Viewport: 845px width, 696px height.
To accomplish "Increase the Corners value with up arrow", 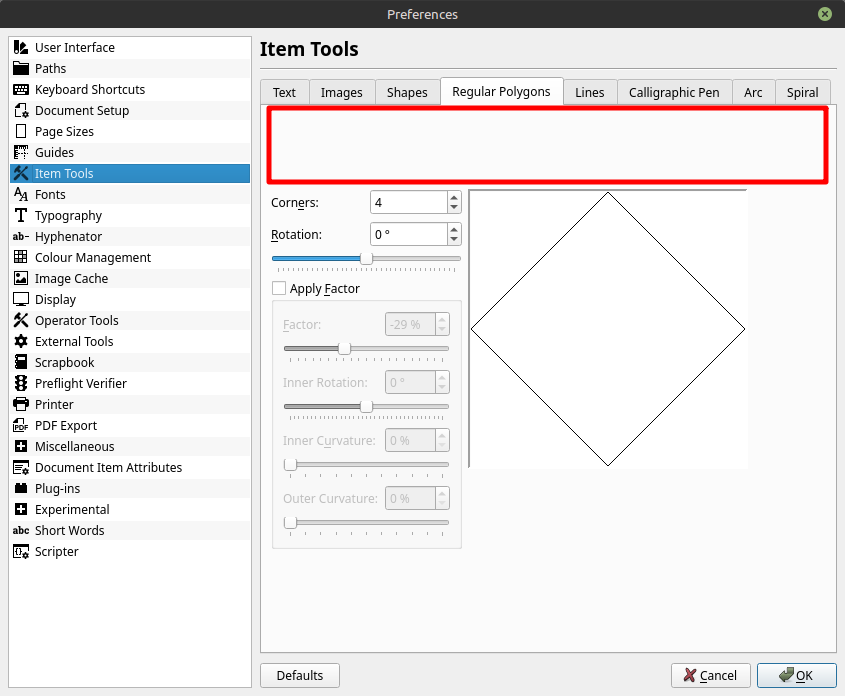I will (x=454, y=197).
